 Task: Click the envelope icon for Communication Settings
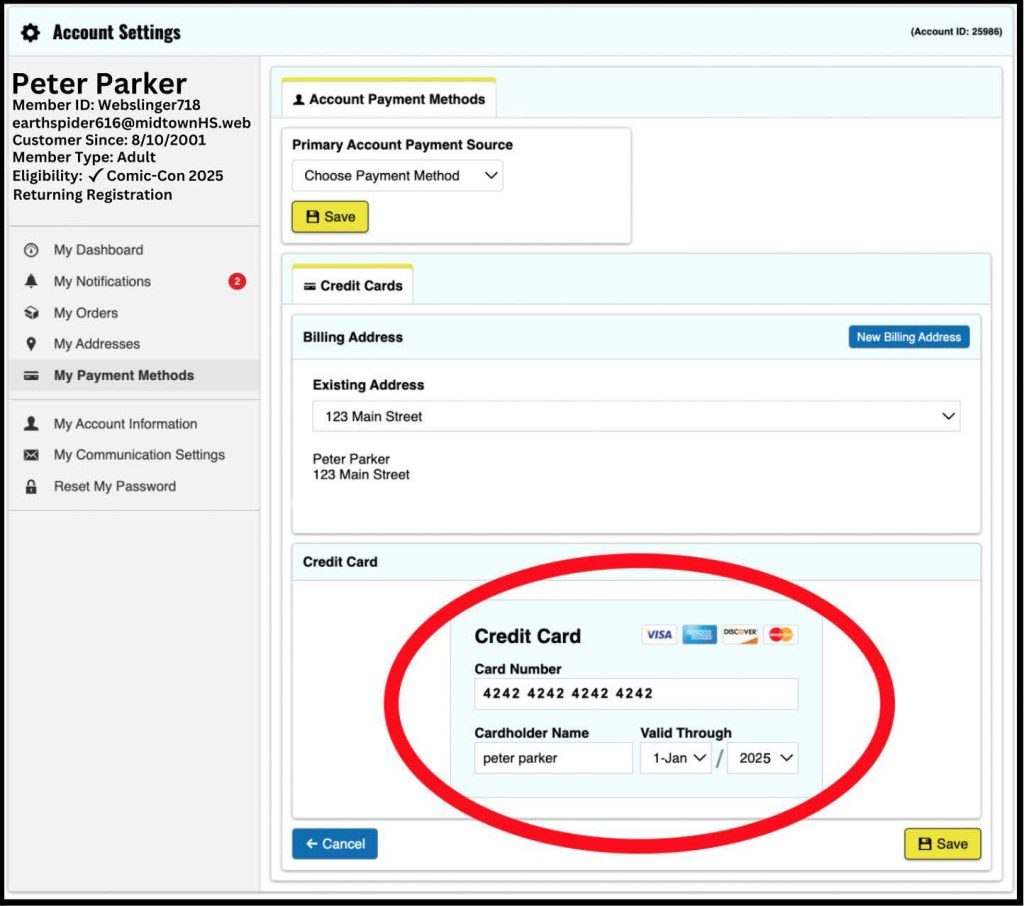pyautogui.click(x=31, y=455)
